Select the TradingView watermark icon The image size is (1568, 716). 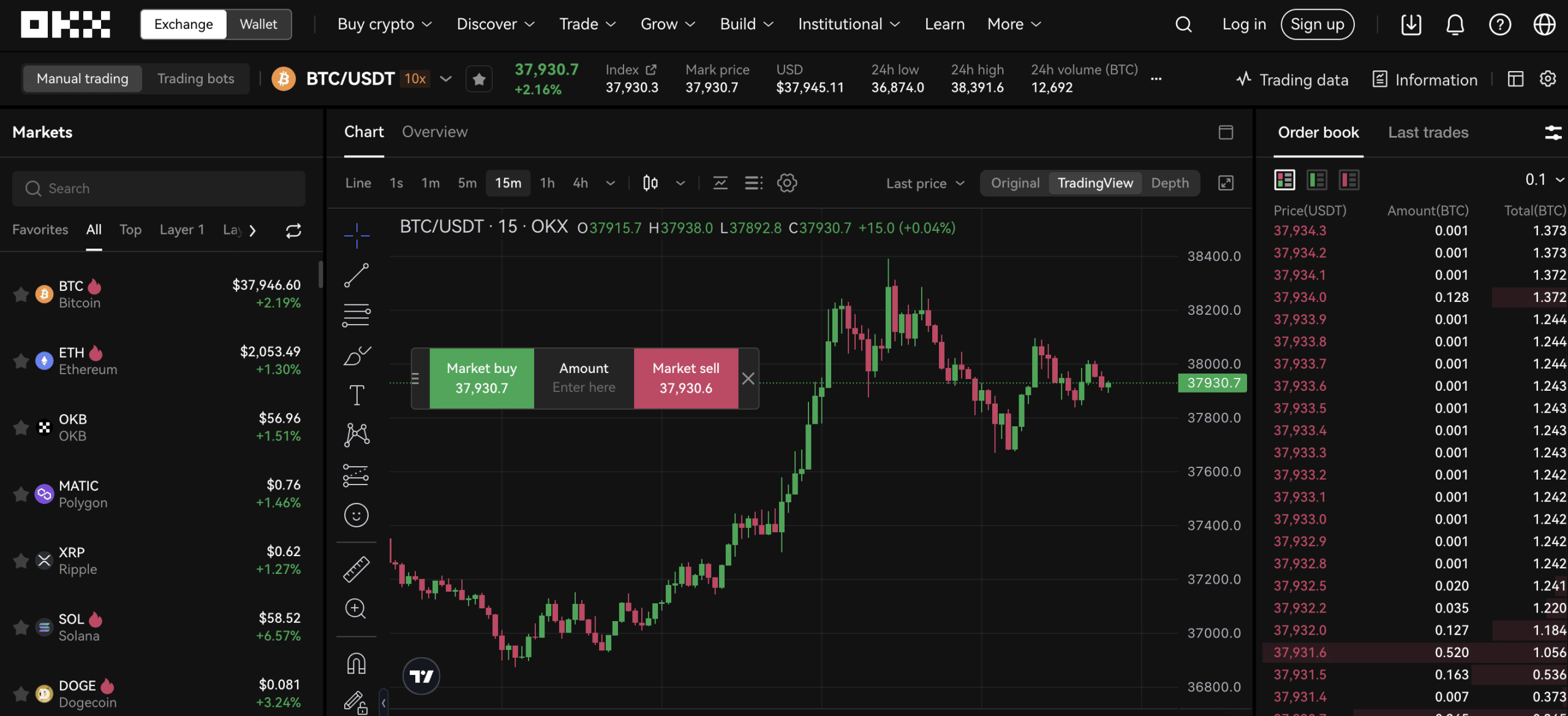pos(421,676)
